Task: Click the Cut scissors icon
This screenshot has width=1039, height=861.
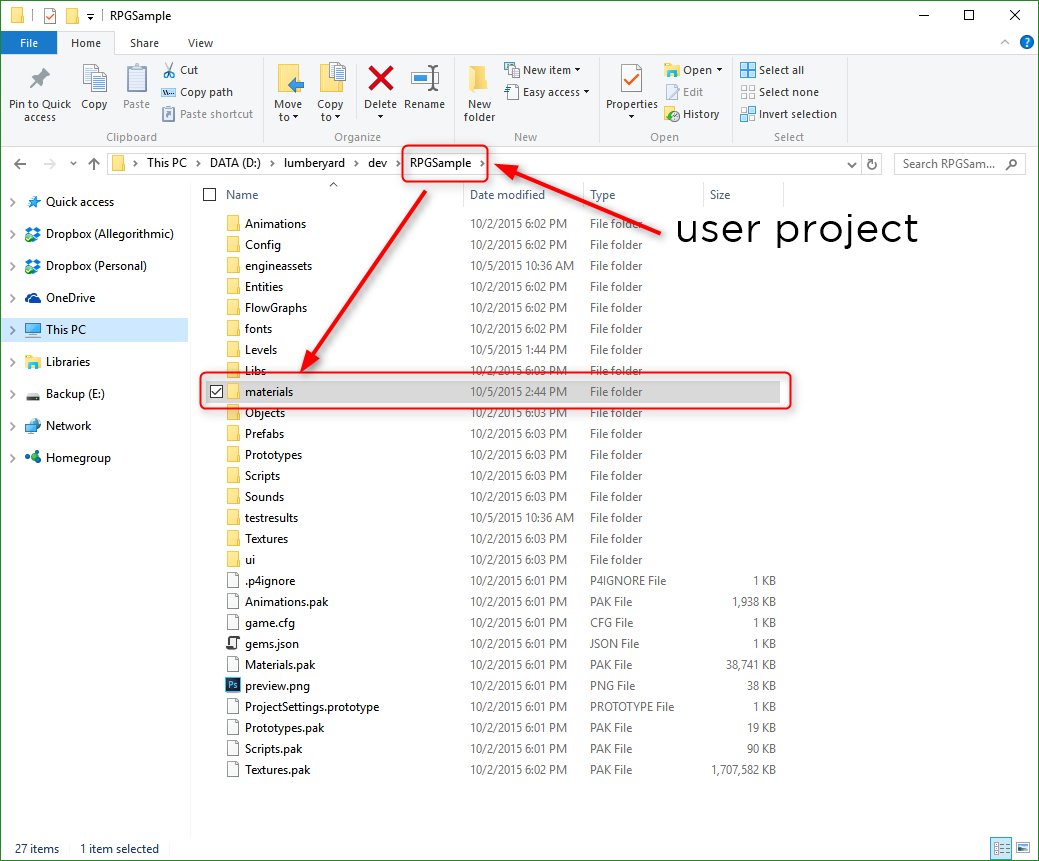Action: tap(170, 70)
